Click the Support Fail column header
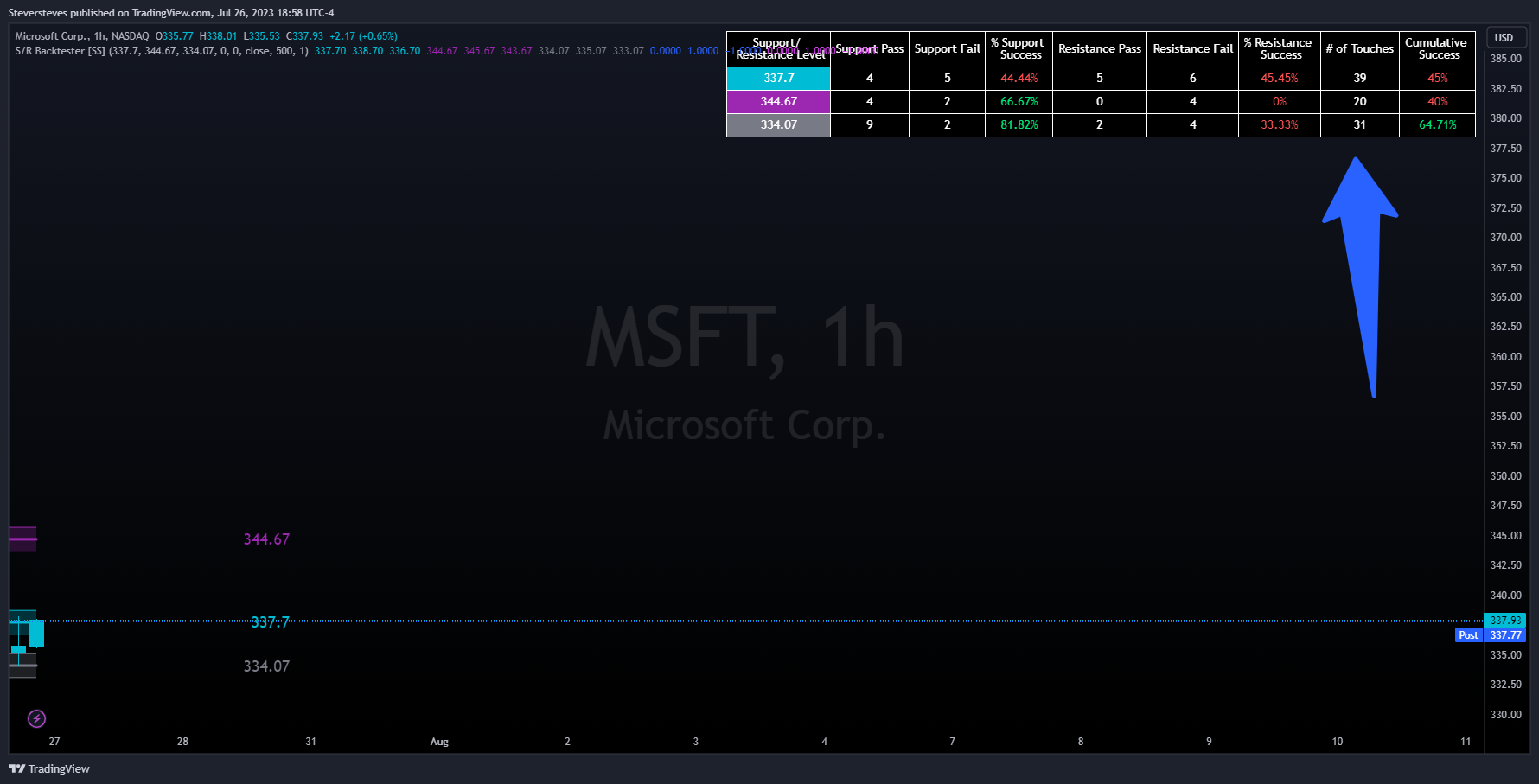1539x784 pixels. pos(948,49)
